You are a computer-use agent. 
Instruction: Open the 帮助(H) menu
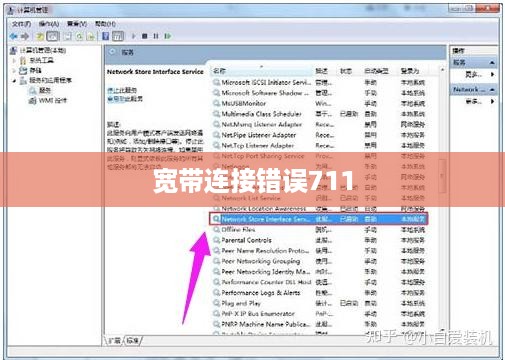coord(105,24)
